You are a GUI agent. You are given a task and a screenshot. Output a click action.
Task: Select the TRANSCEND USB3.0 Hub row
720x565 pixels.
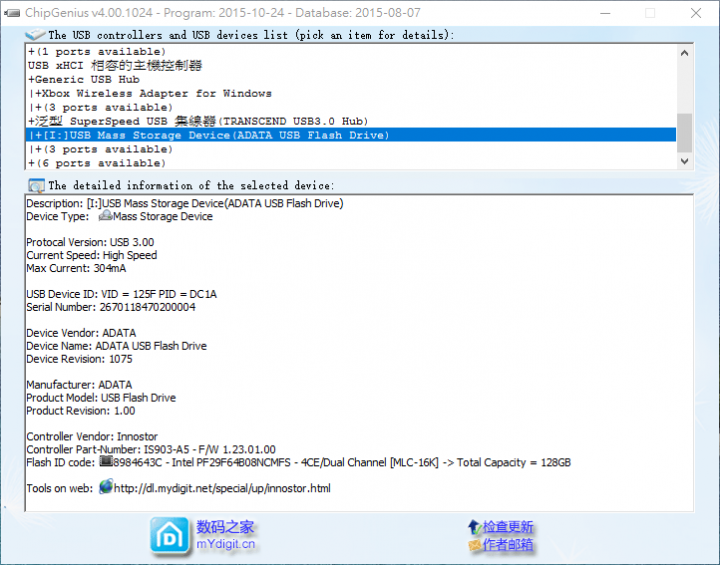351,121
